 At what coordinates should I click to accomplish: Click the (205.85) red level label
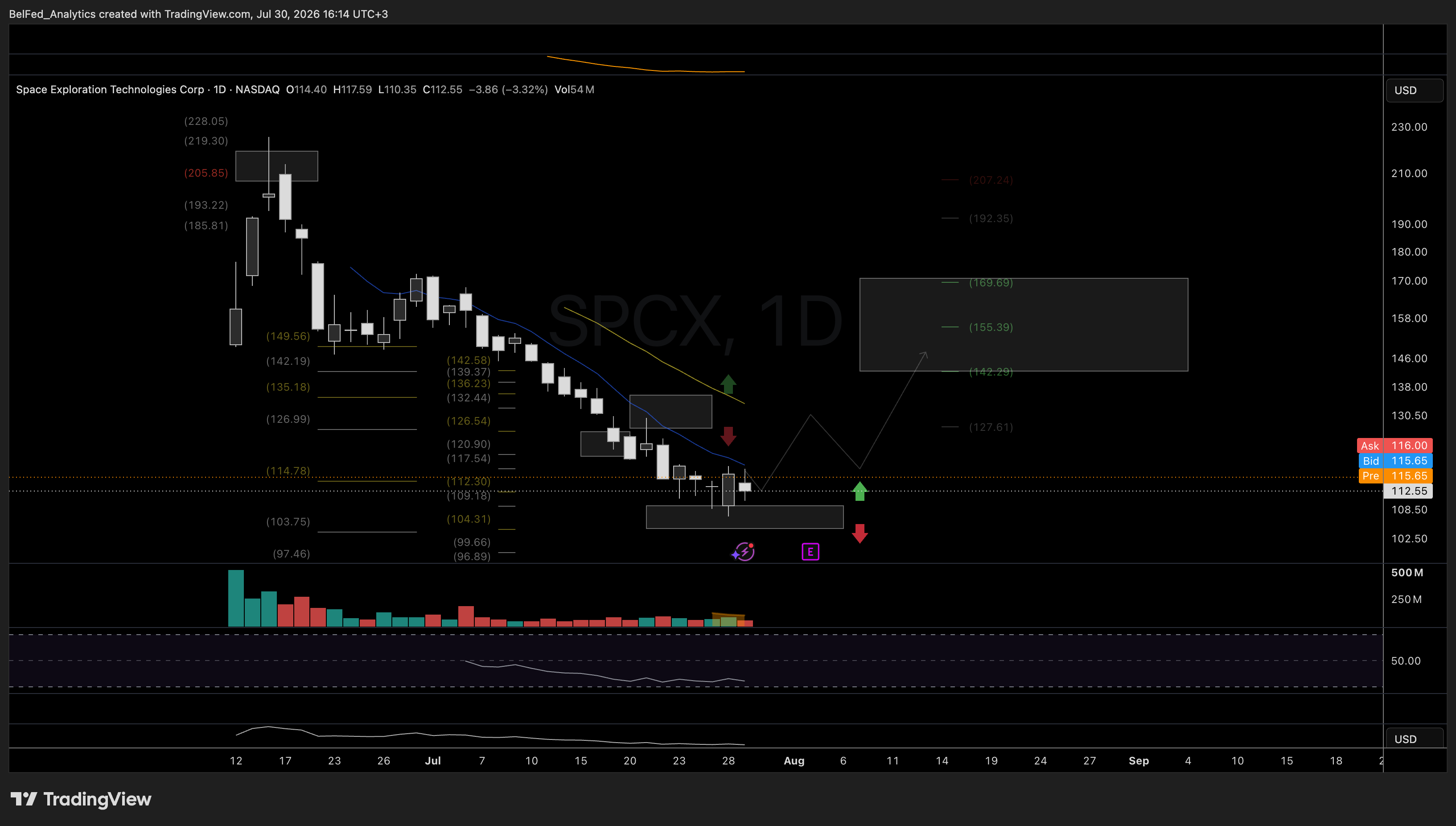[206, 173]
